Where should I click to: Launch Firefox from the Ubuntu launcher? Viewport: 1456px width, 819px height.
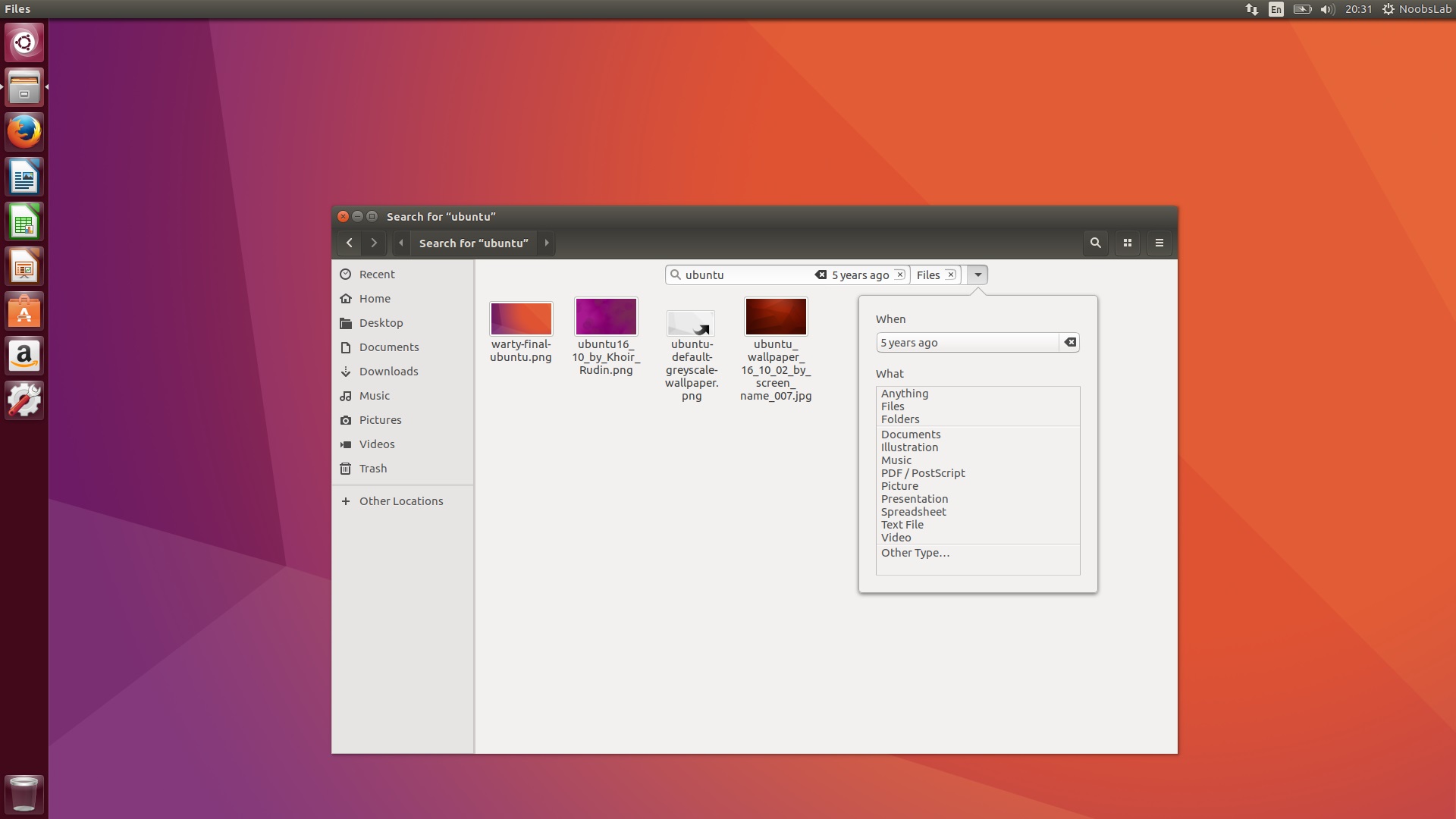24,131
